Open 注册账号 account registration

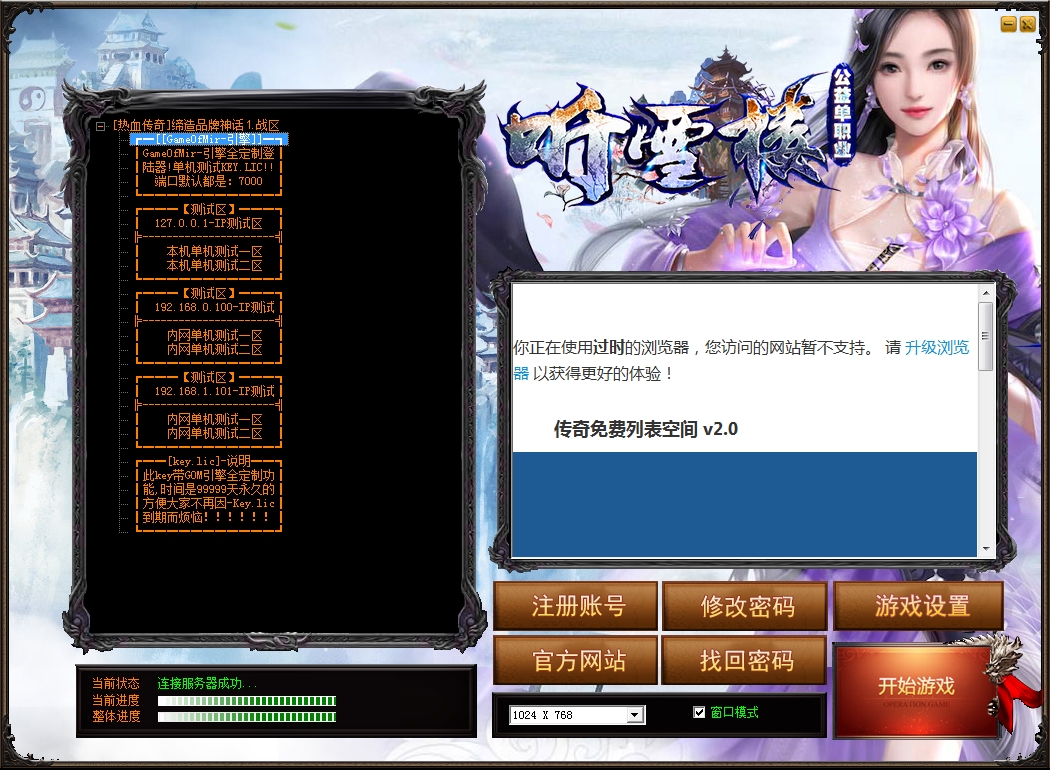576,606
